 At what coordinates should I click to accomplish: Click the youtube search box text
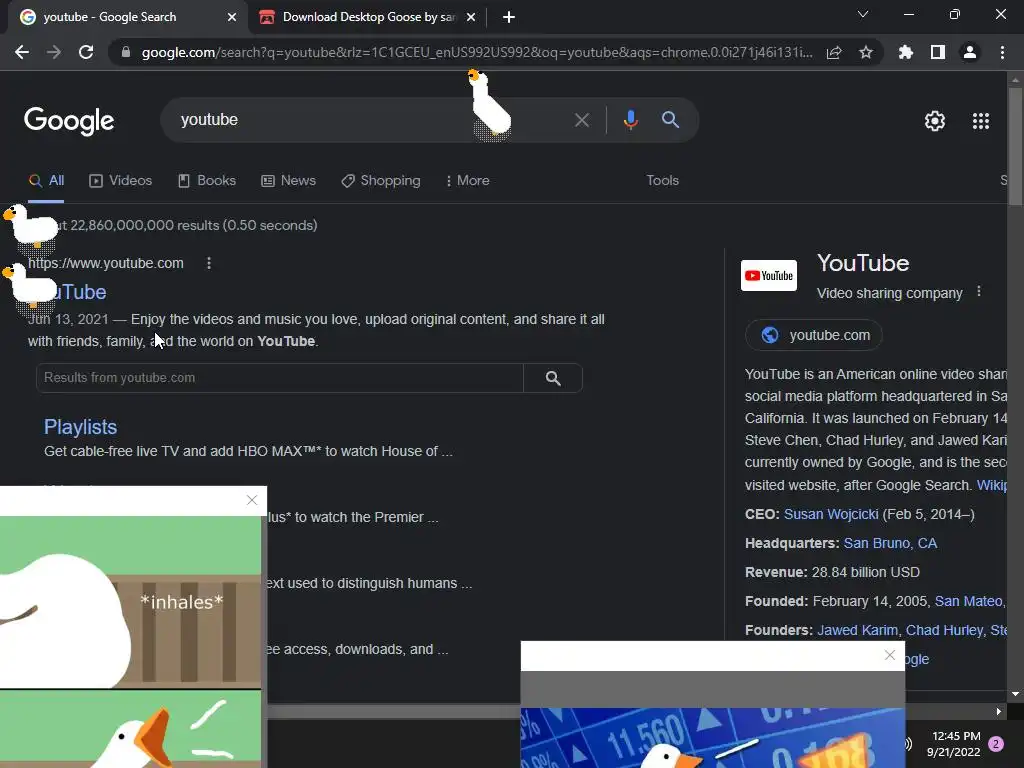click(209, 120)
